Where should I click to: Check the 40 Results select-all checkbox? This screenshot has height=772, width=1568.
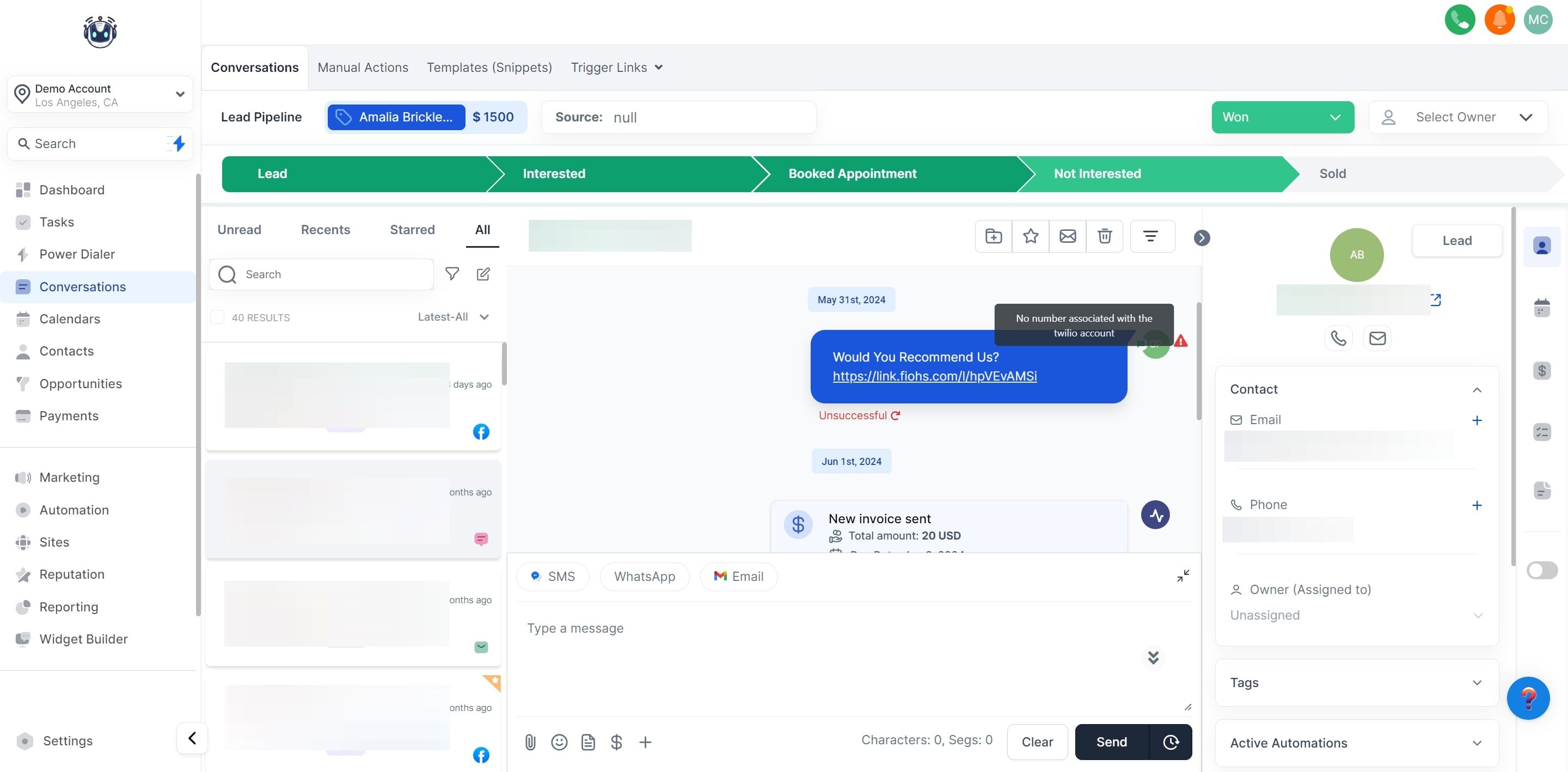217,317
